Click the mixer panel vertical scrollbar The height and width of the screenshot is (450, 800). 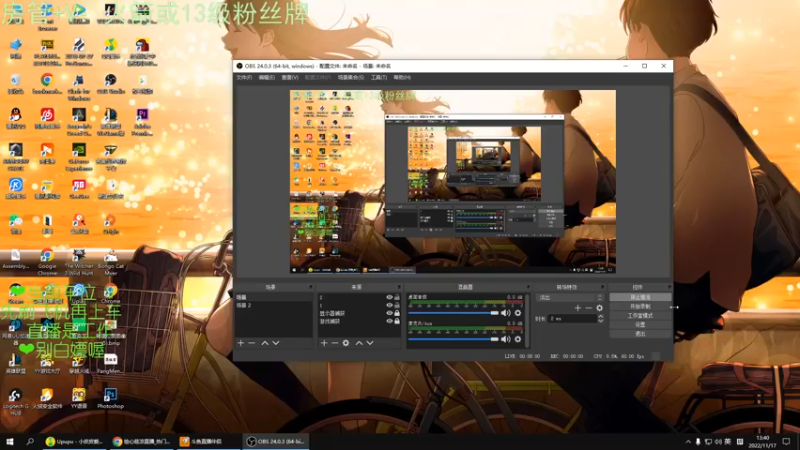(527, 320)
